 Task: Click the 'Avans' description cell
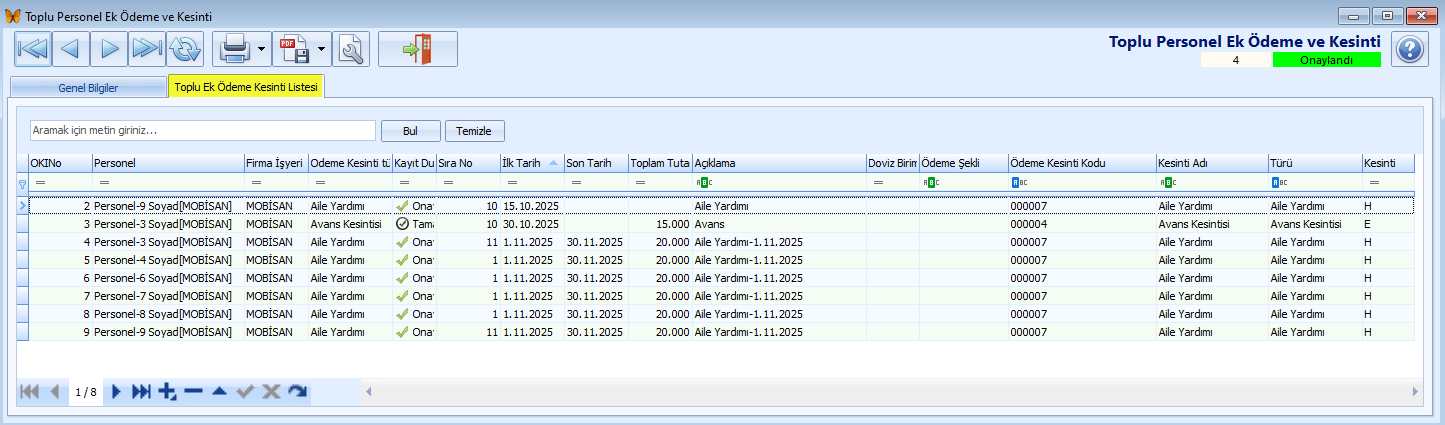tap(779, 224)
